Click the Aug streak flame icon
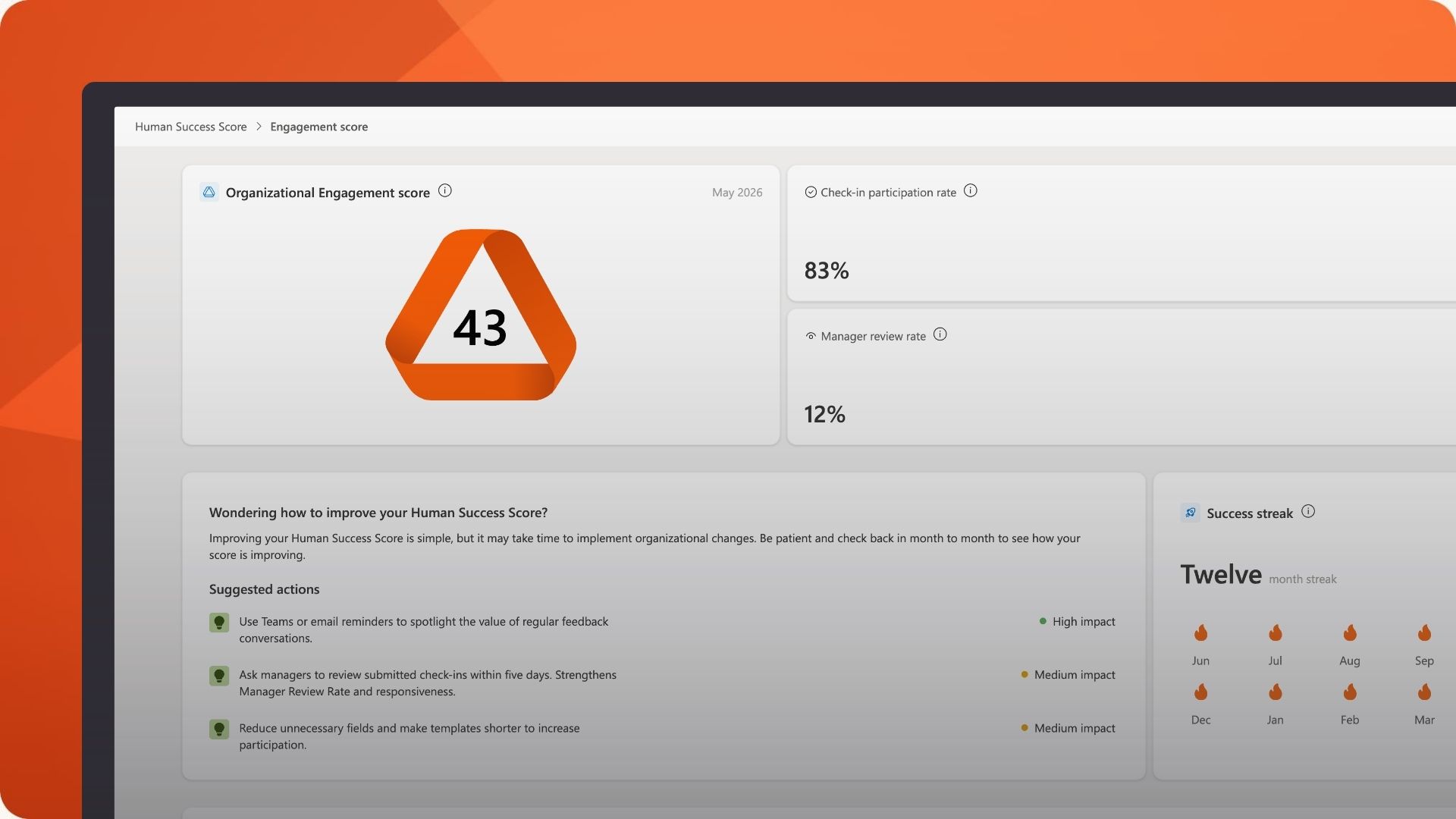 [x=1350, y=632]
